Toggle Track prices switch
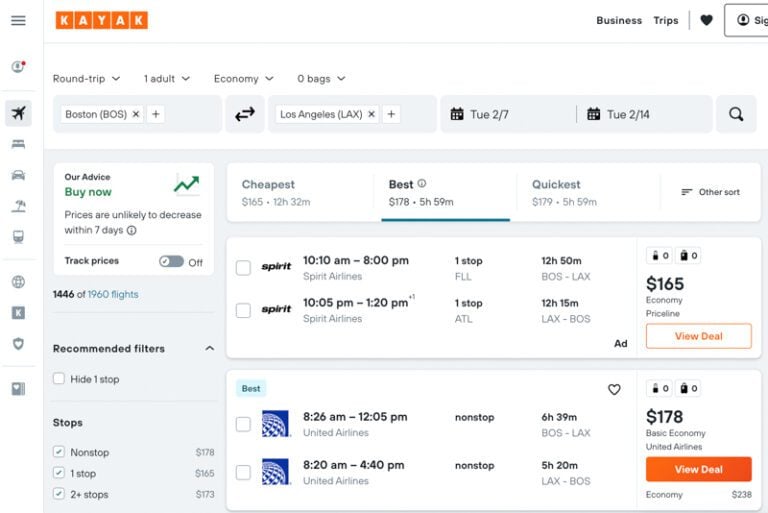The image size is (768, 513). (x=171, y=262)
